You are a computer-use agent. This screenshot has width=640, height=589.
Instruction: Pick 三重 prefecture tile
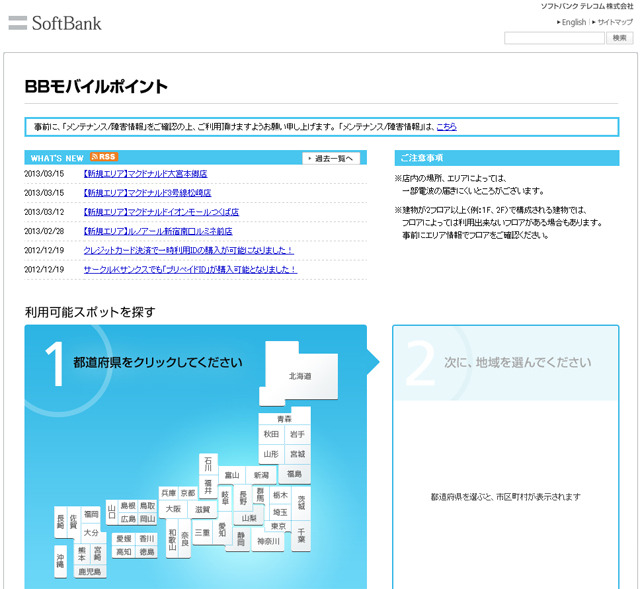click(202, 532)
